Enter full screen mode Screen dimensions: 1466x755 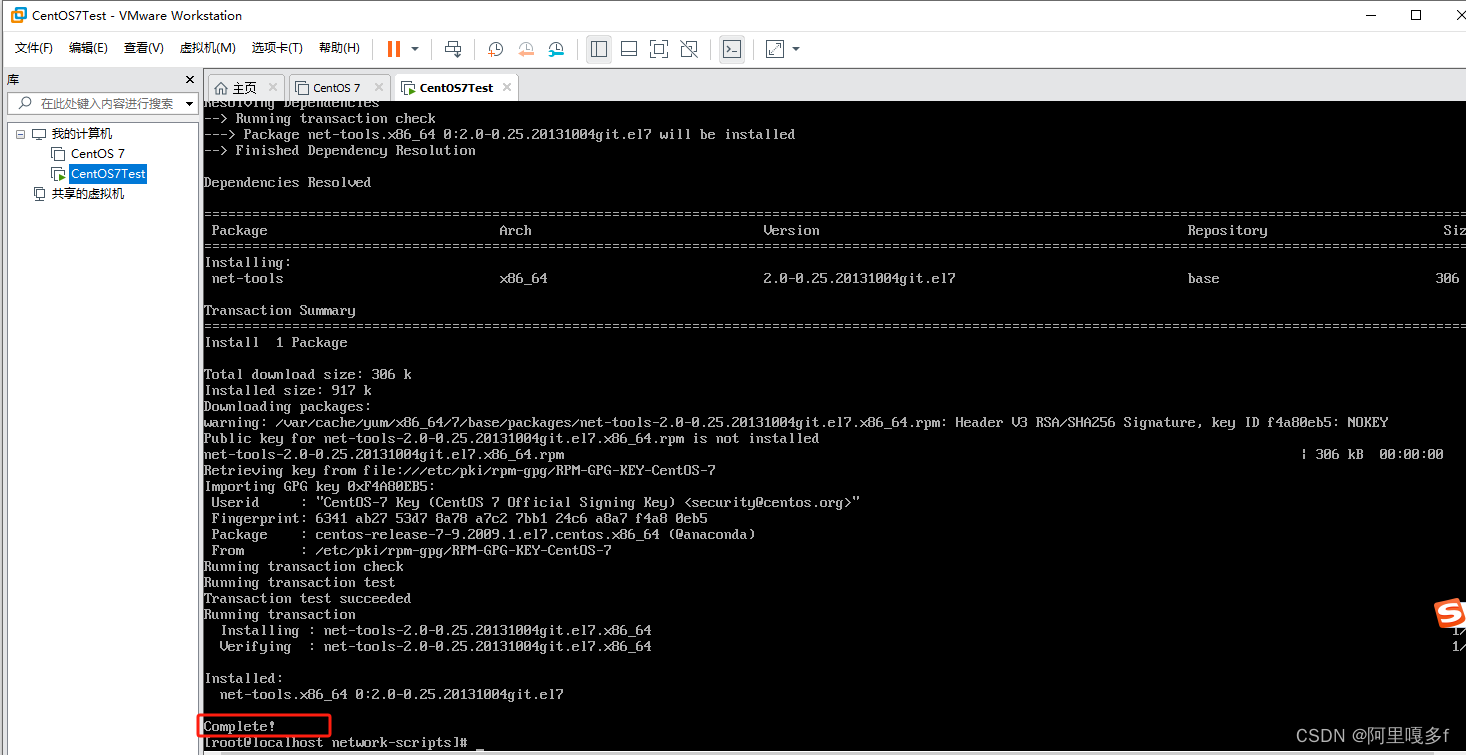[x=658, y=48]
